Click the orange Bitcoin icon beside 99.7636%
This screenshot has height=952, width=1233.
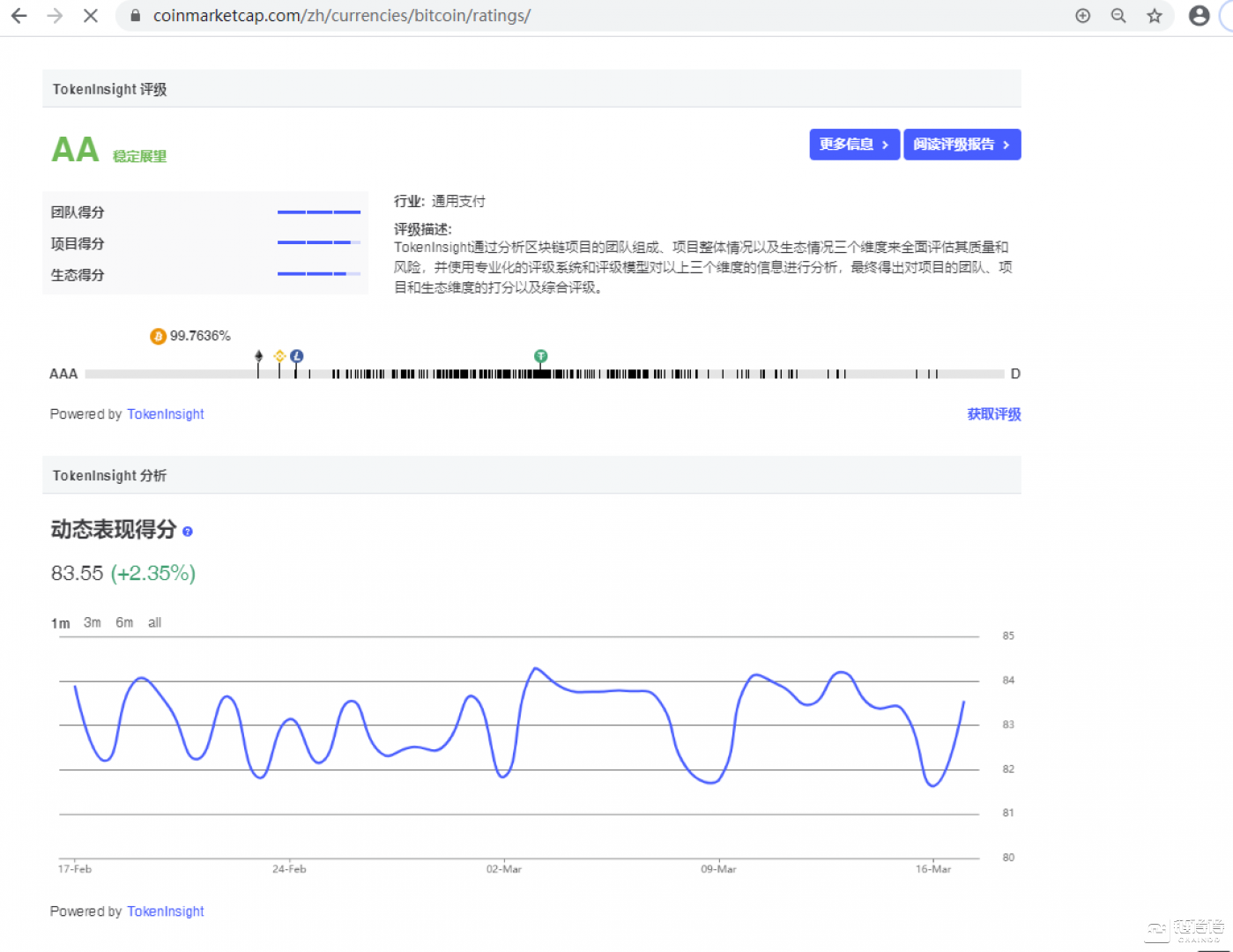(x=158, y=336)
